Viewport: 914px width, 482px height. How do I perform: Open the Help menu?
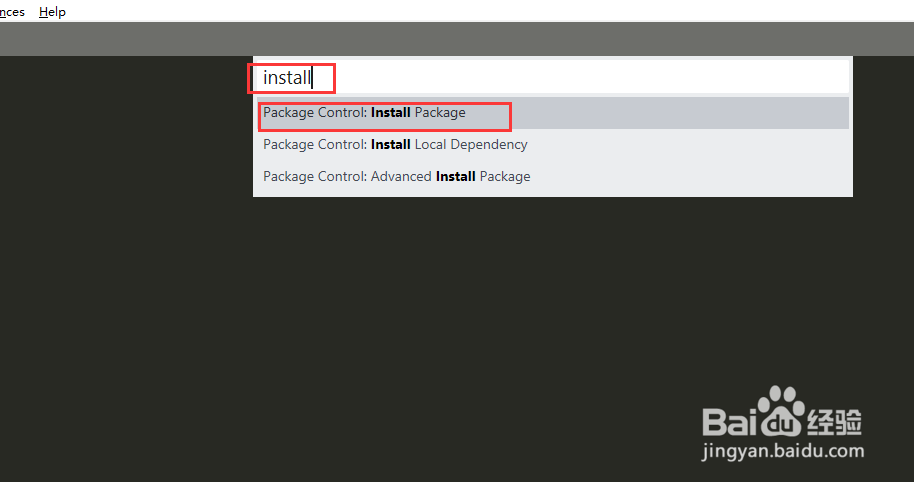[52, 12]
